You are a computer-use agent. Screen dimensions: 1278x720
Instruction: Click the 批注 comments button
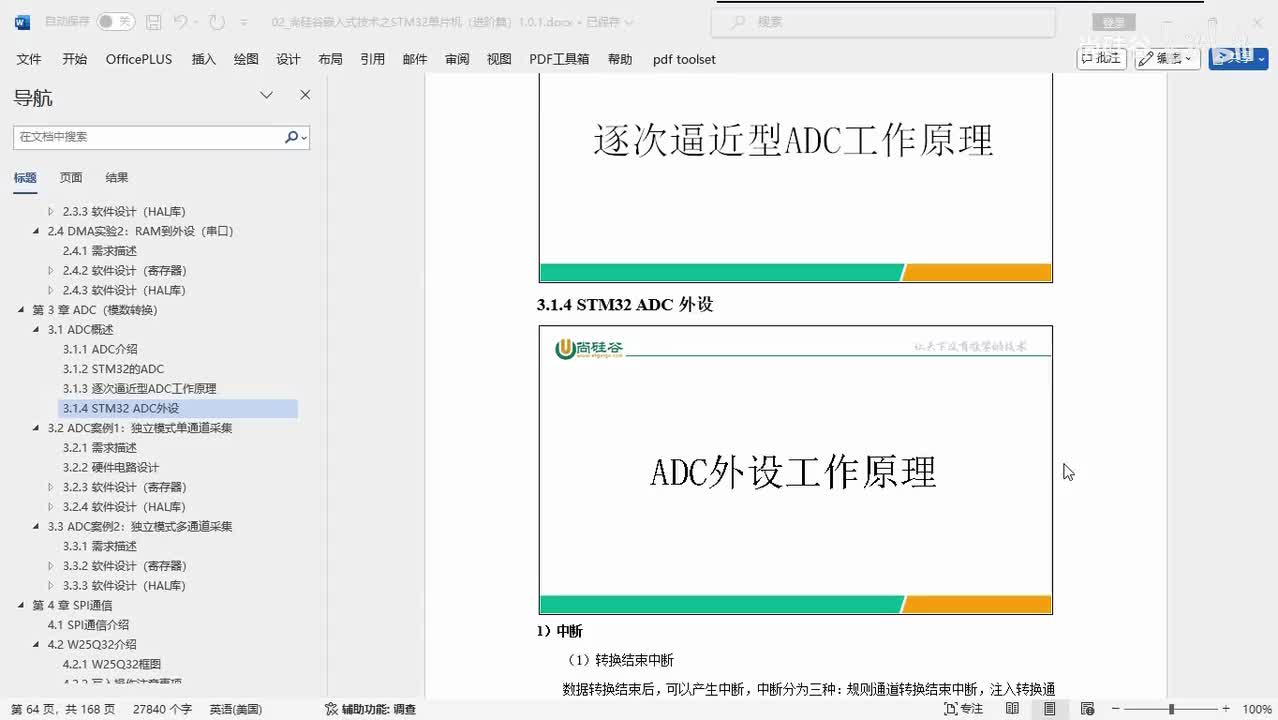pyautogui.click(x=1102, y=58)
